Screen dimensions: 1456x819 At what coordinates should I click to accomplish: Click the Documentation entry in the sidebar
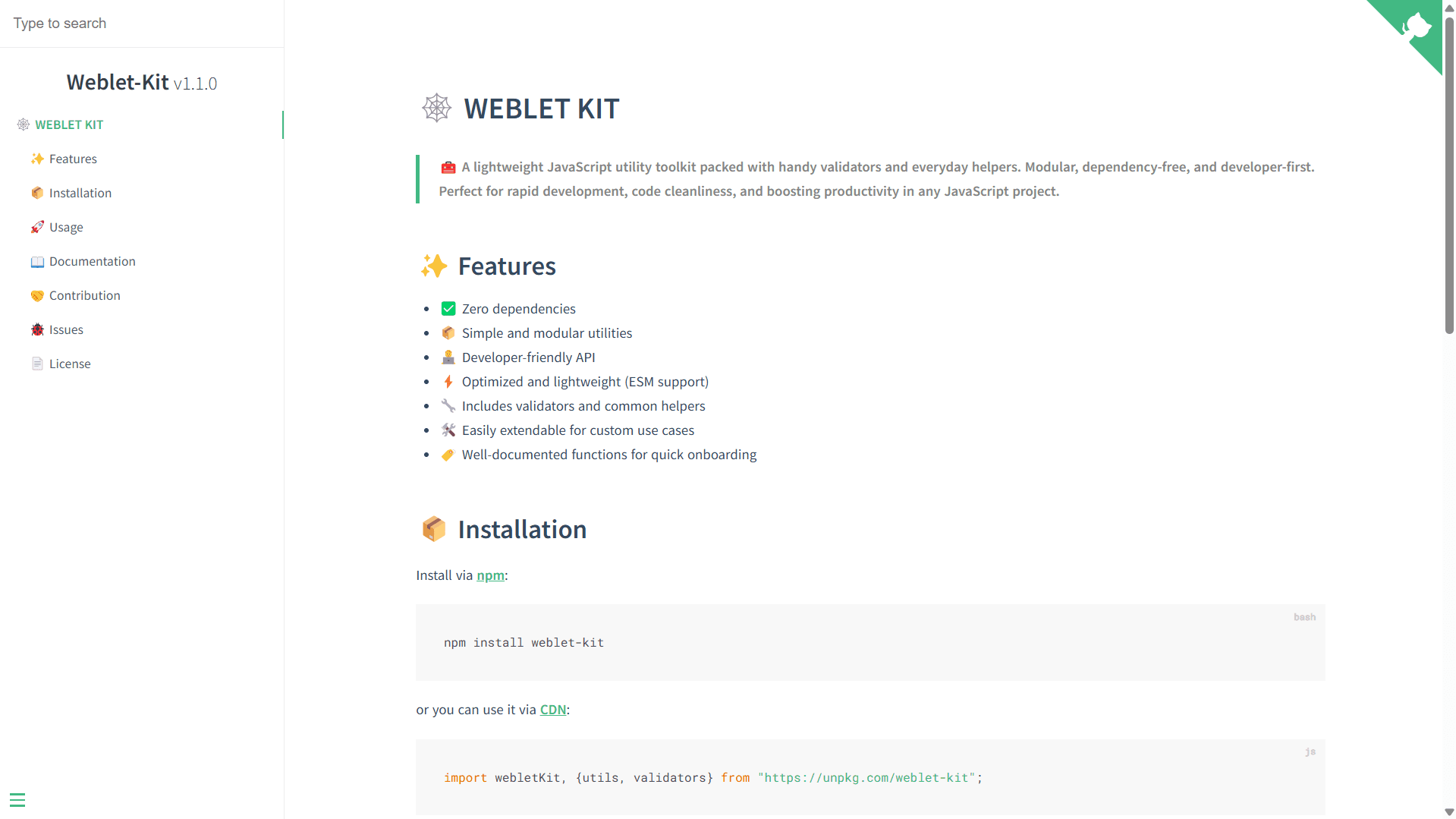92,261
